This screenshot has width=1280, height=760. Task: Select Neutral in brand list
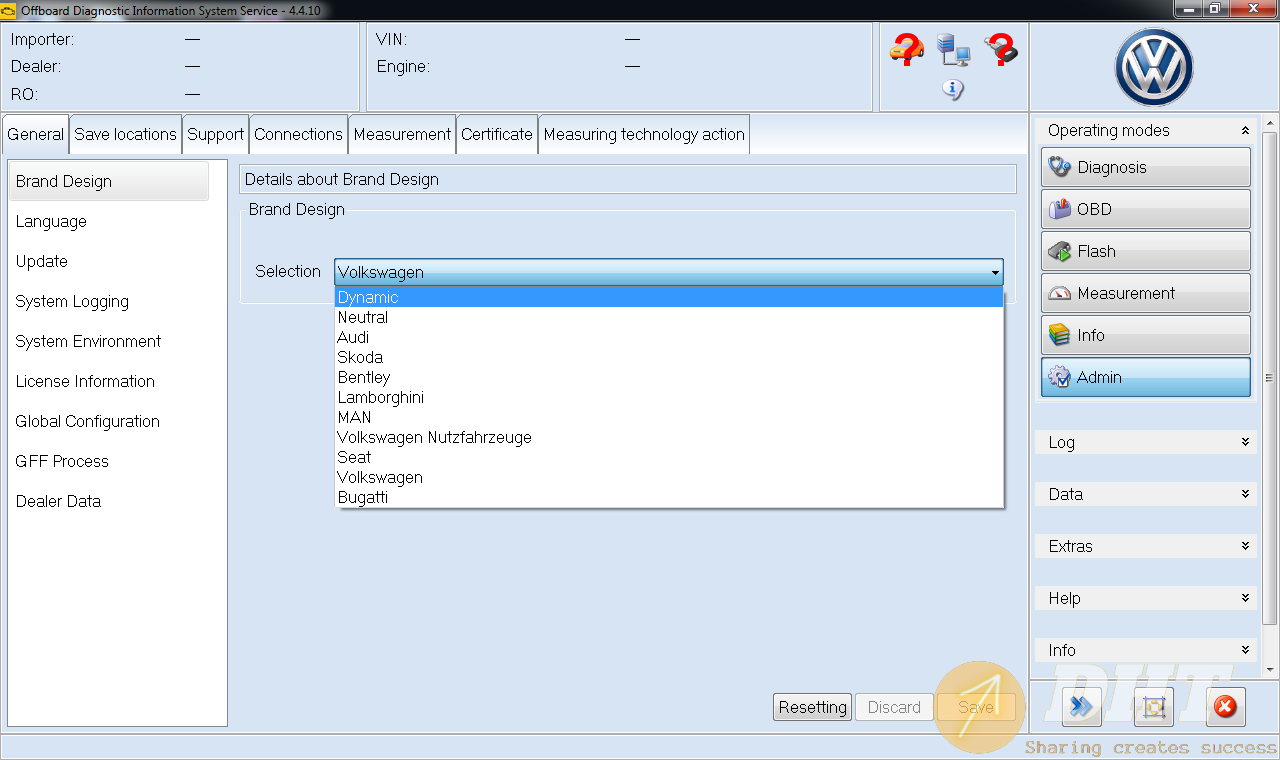point(669,317)
